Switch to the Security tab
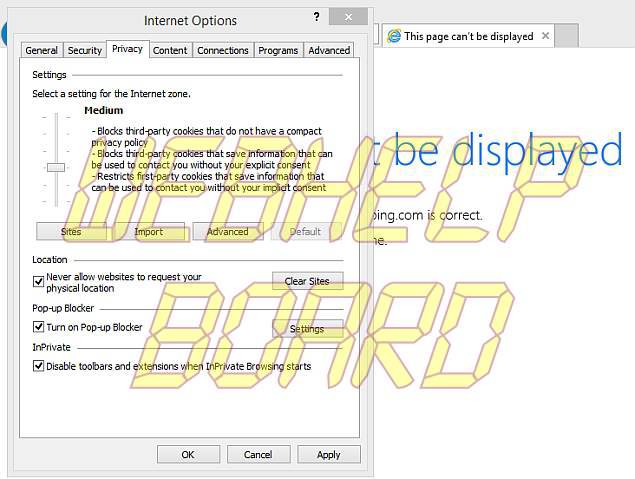635x479 pixels. [x=85, y=50]
